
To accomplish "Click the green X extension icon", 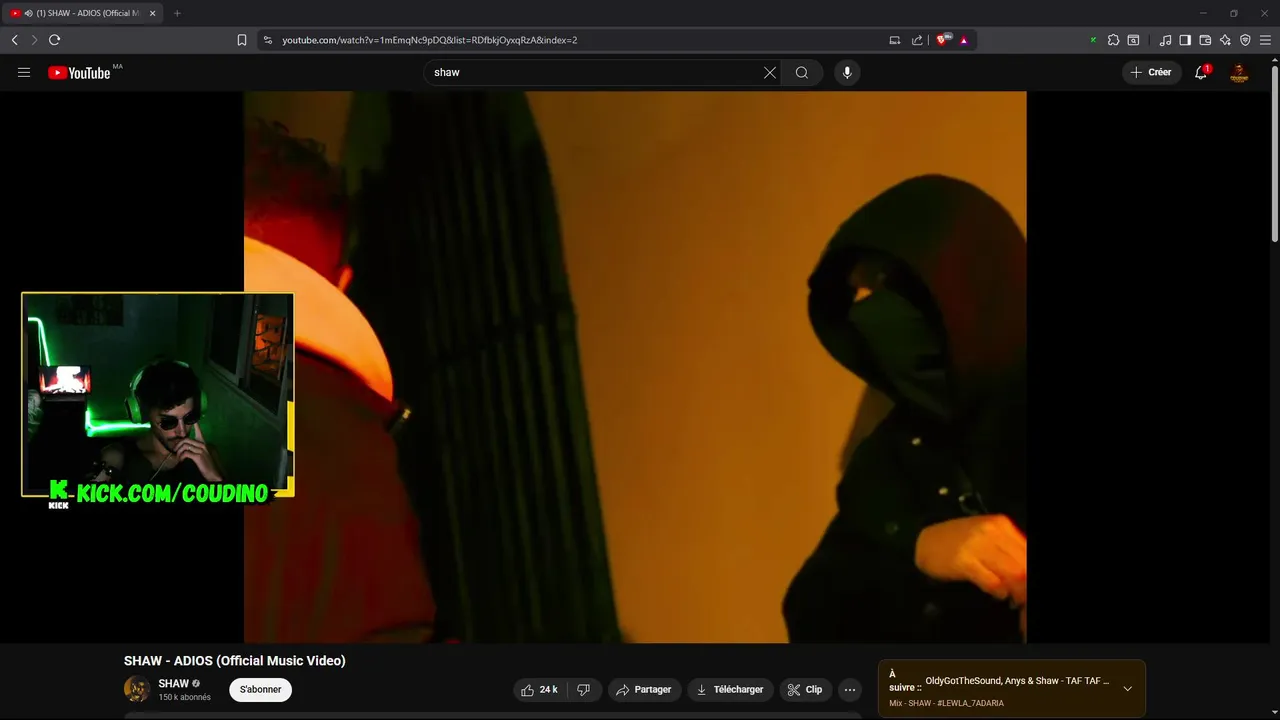I will [x=1093, y=40].
